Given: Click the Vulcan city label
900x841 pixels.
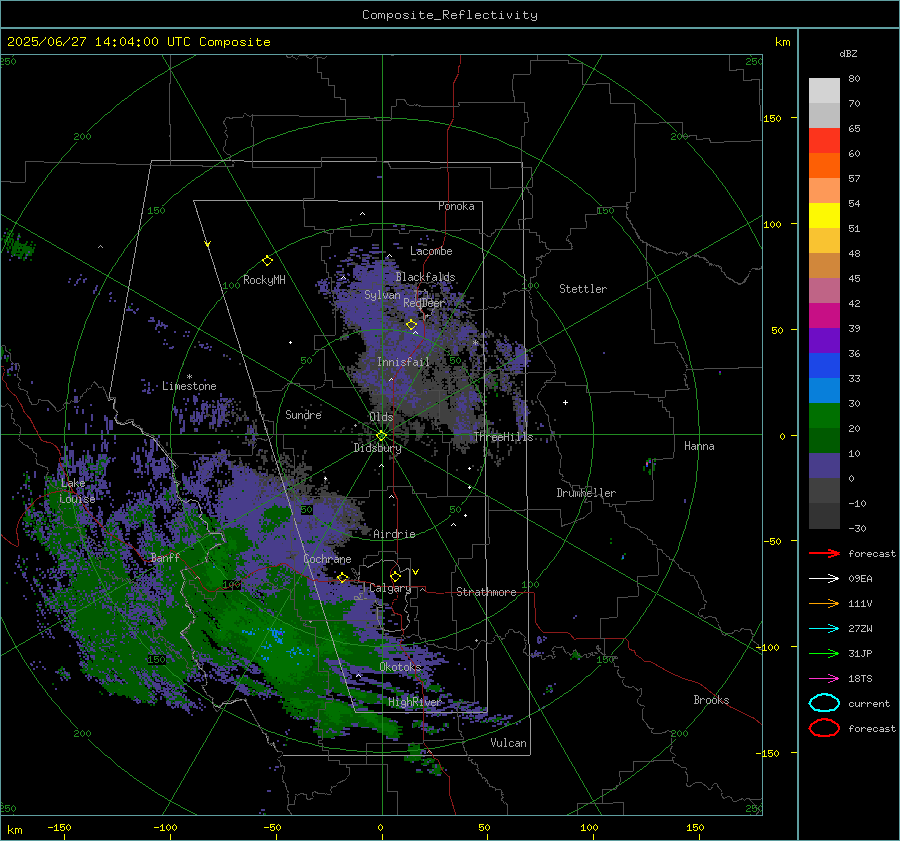Looking at the screenshot, I should point(508,742).
